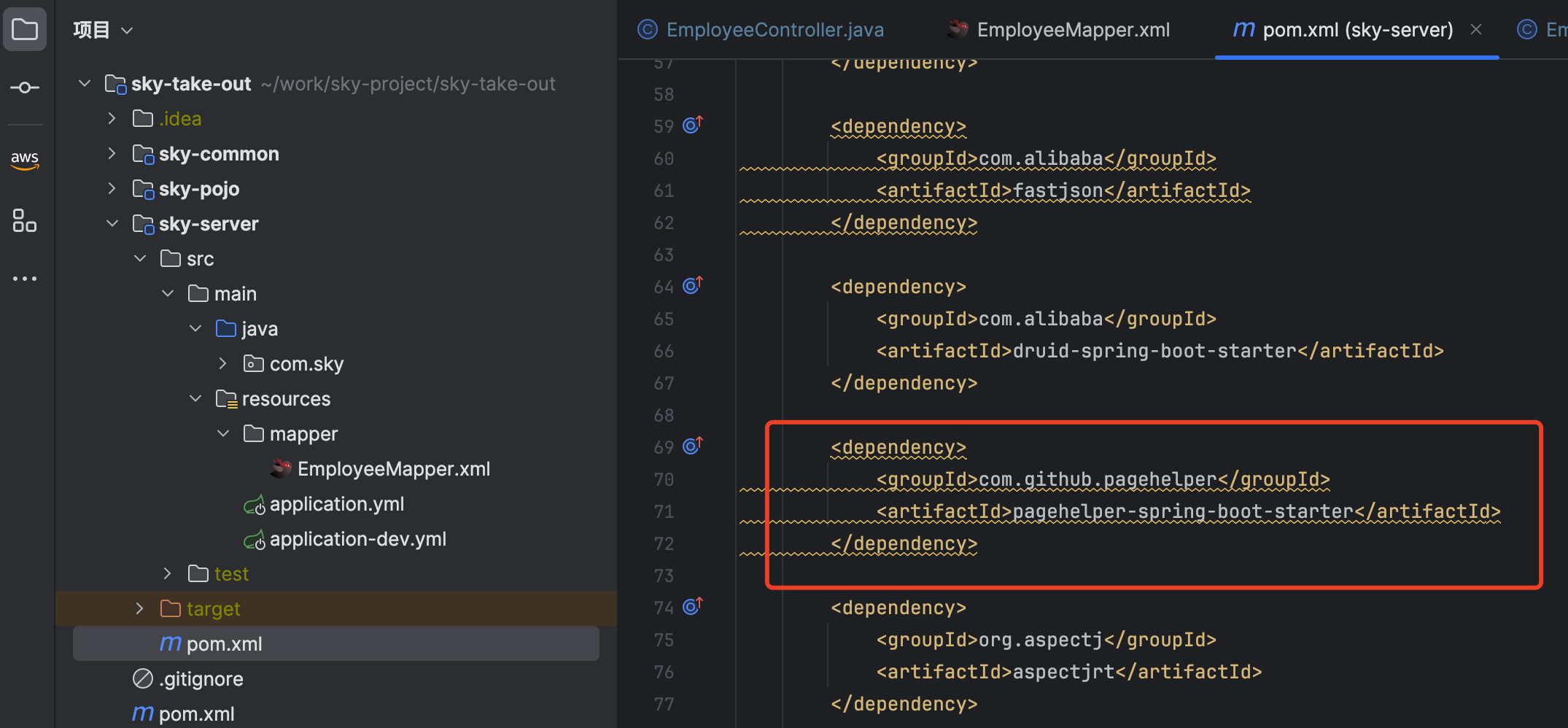Click the .gitignore file icon
Image resolution: width=1568 pixels, height=728 pixels.
tap(143, 678)
